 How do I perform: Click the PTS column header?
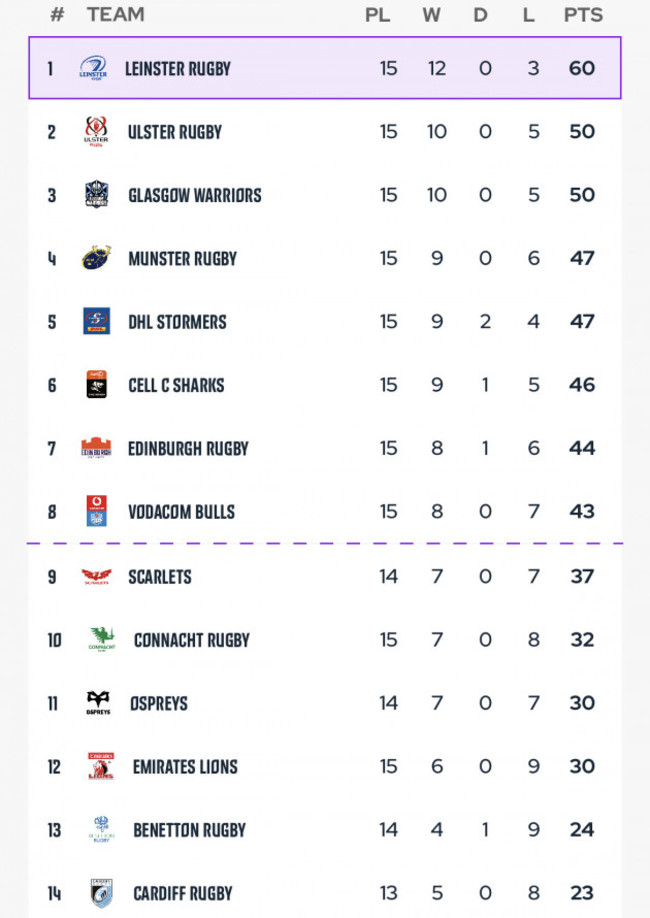coord(582,15)
